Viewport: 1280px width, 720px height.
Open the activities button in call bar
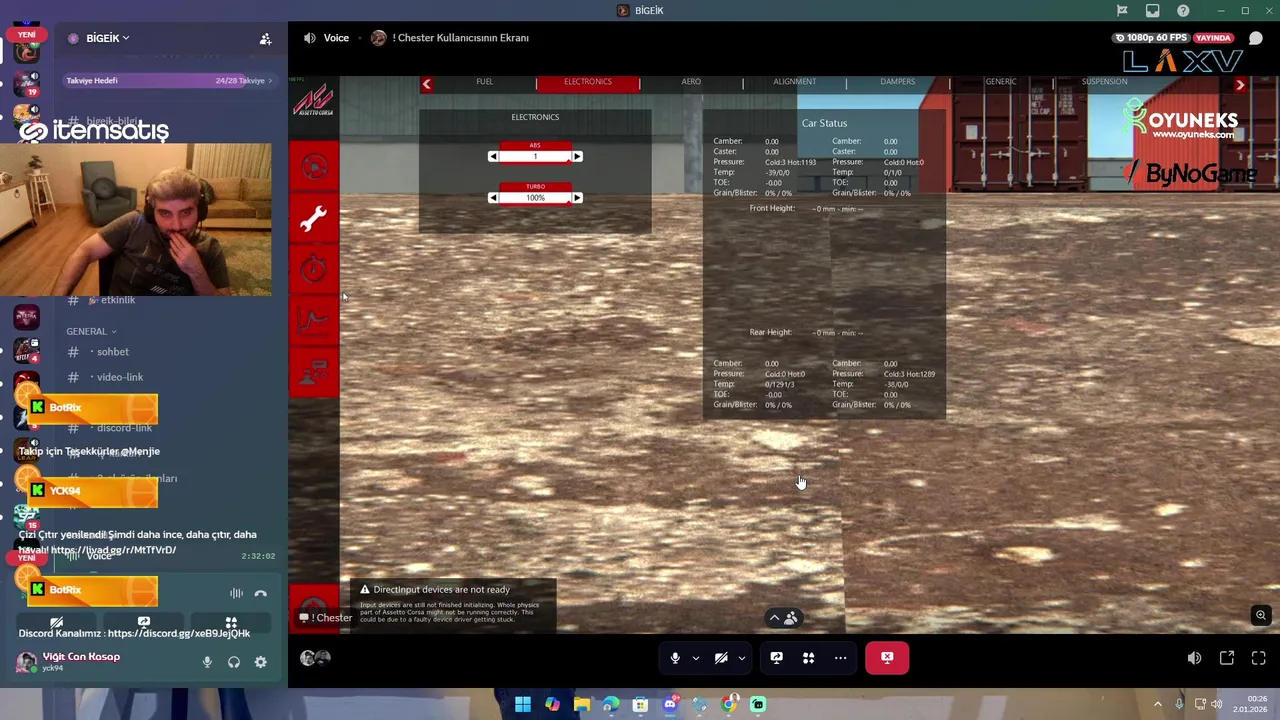click(808, 658)
